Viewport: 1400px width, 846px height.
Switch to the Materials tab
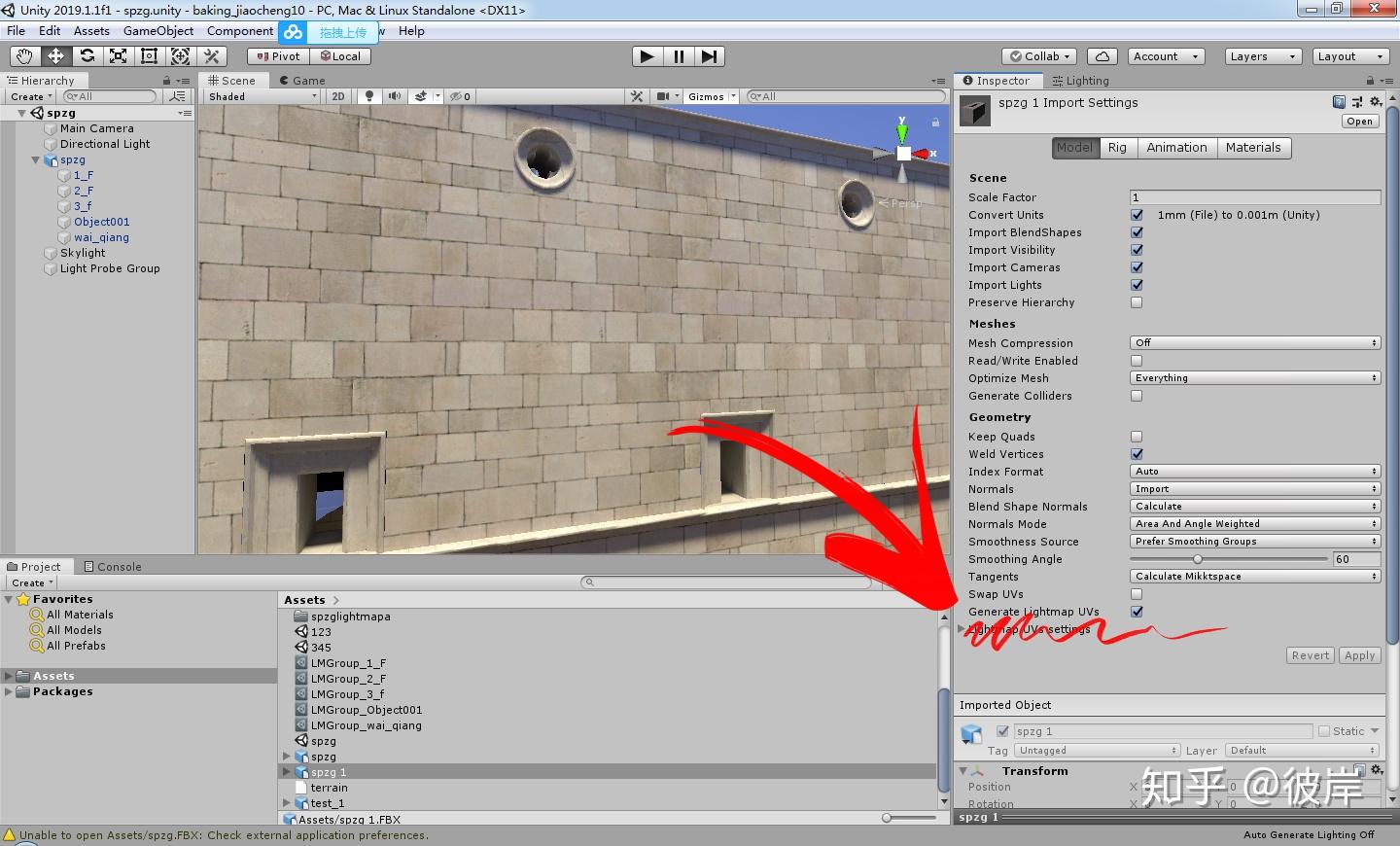(x=1253, y=148)
